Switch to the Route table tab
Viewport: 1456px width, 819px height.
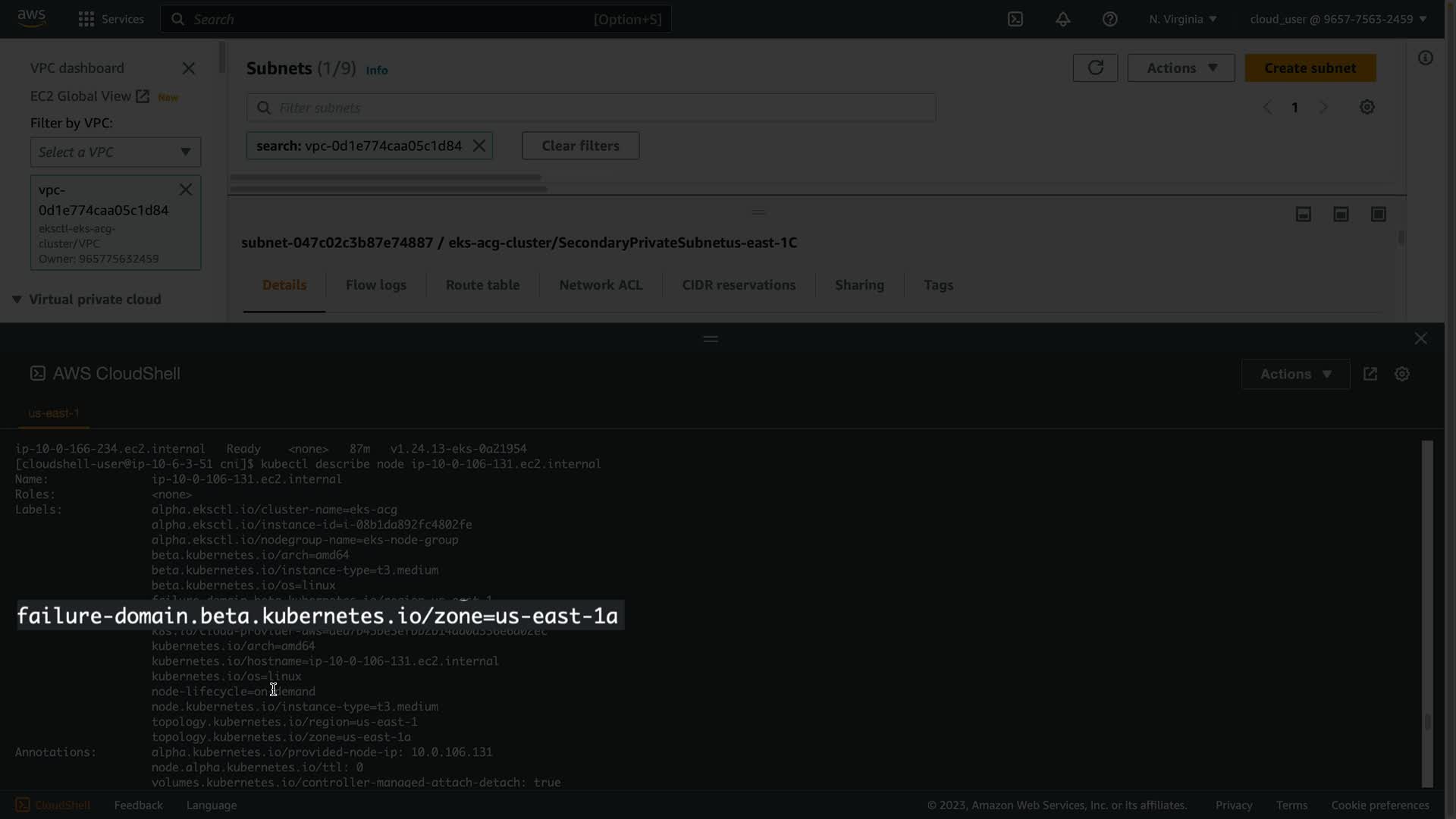482,285
